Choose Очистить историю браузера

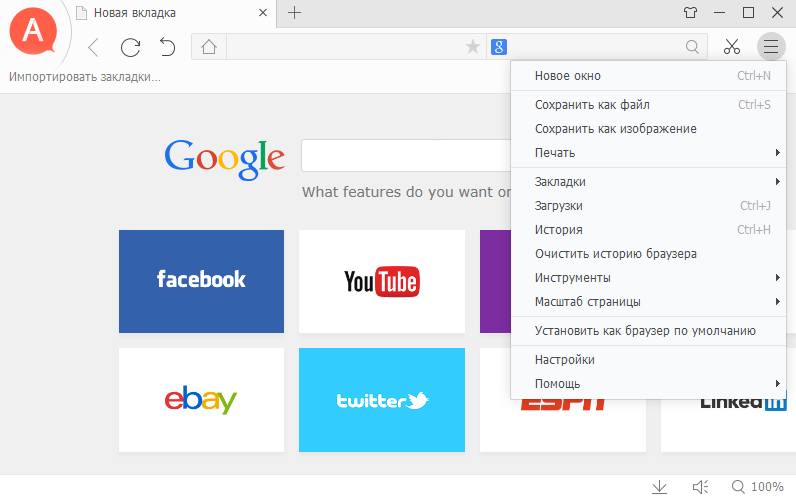tap(648, 254)
